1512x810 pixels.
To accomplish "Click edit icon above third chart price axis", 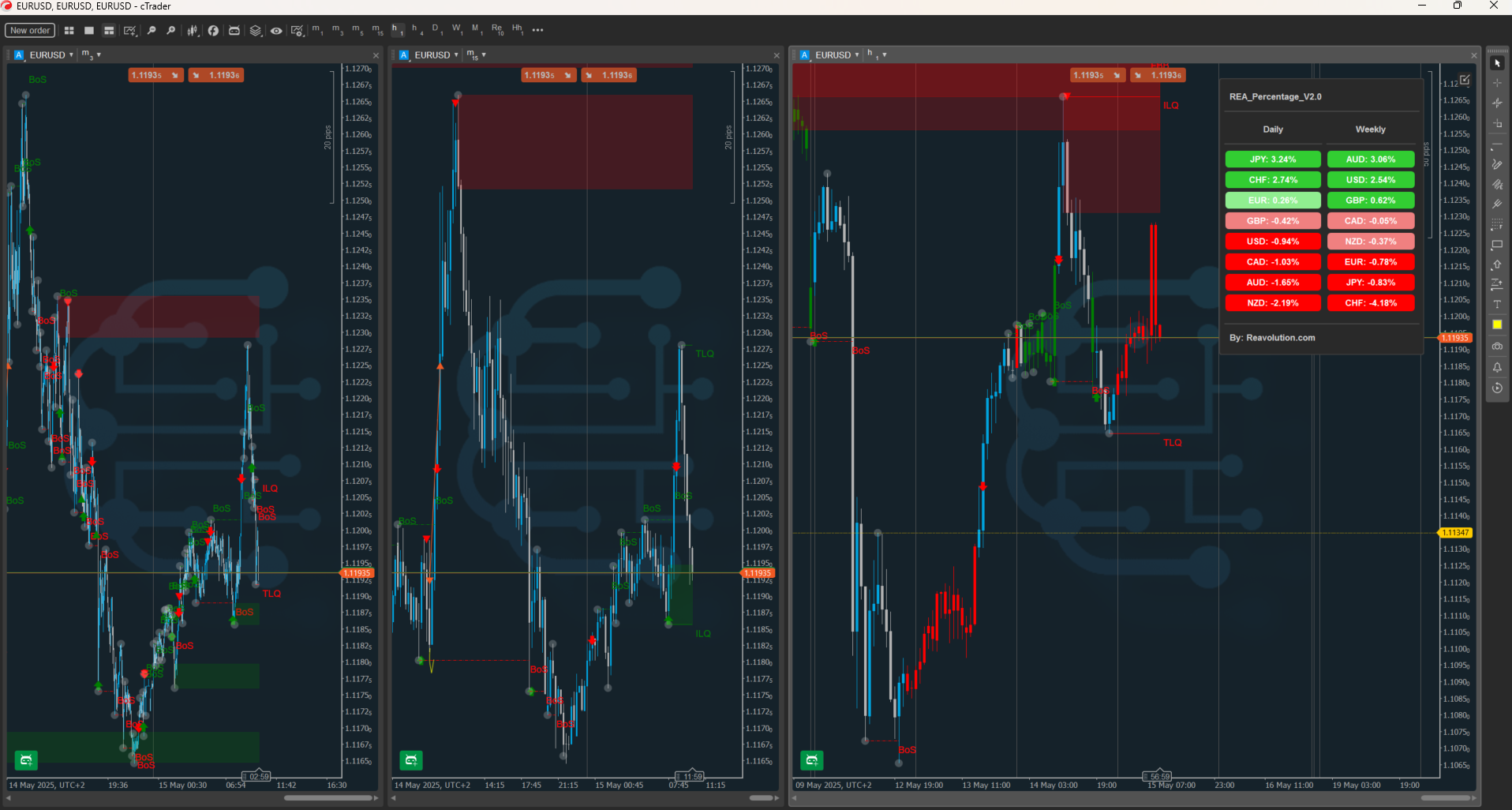I will coord(1465,80).
